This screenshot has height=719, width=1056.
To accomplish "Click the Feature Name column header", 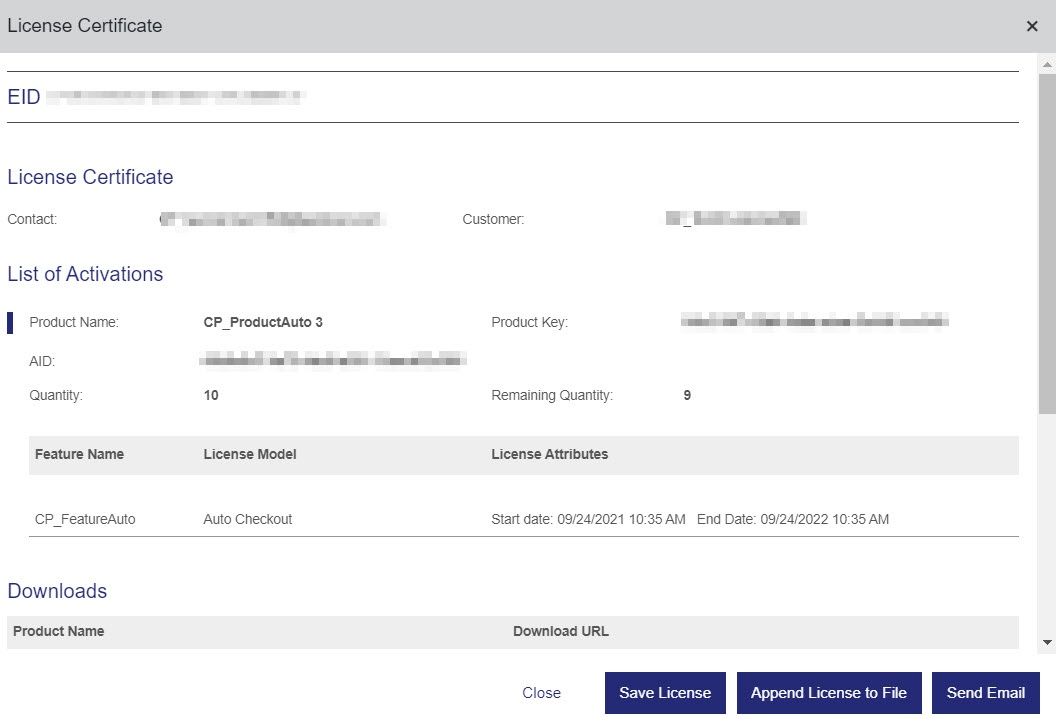I will (x=79, y=454).
